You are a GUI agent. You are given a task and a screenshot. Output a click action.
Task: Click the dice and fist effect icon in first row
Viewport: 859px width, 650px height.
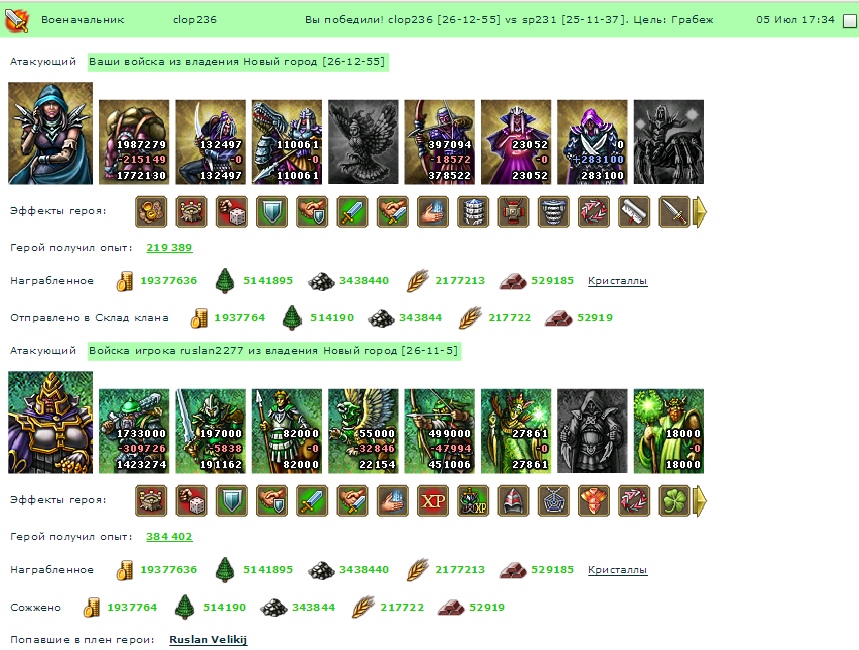(232, 212)
